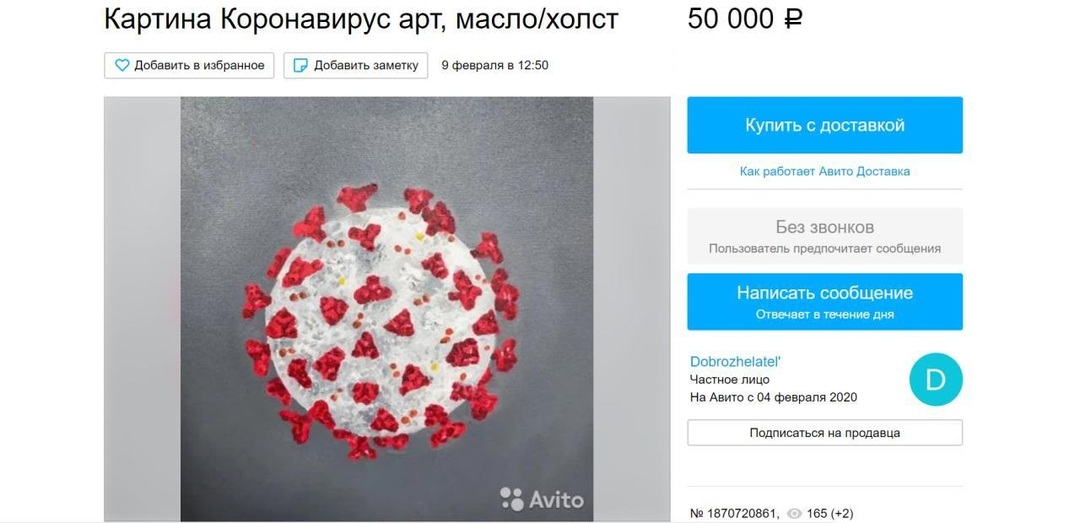Open the coronavirus painting photo
The height and width of the screenshot is (523, 1080).
click(x=386, y=309)
